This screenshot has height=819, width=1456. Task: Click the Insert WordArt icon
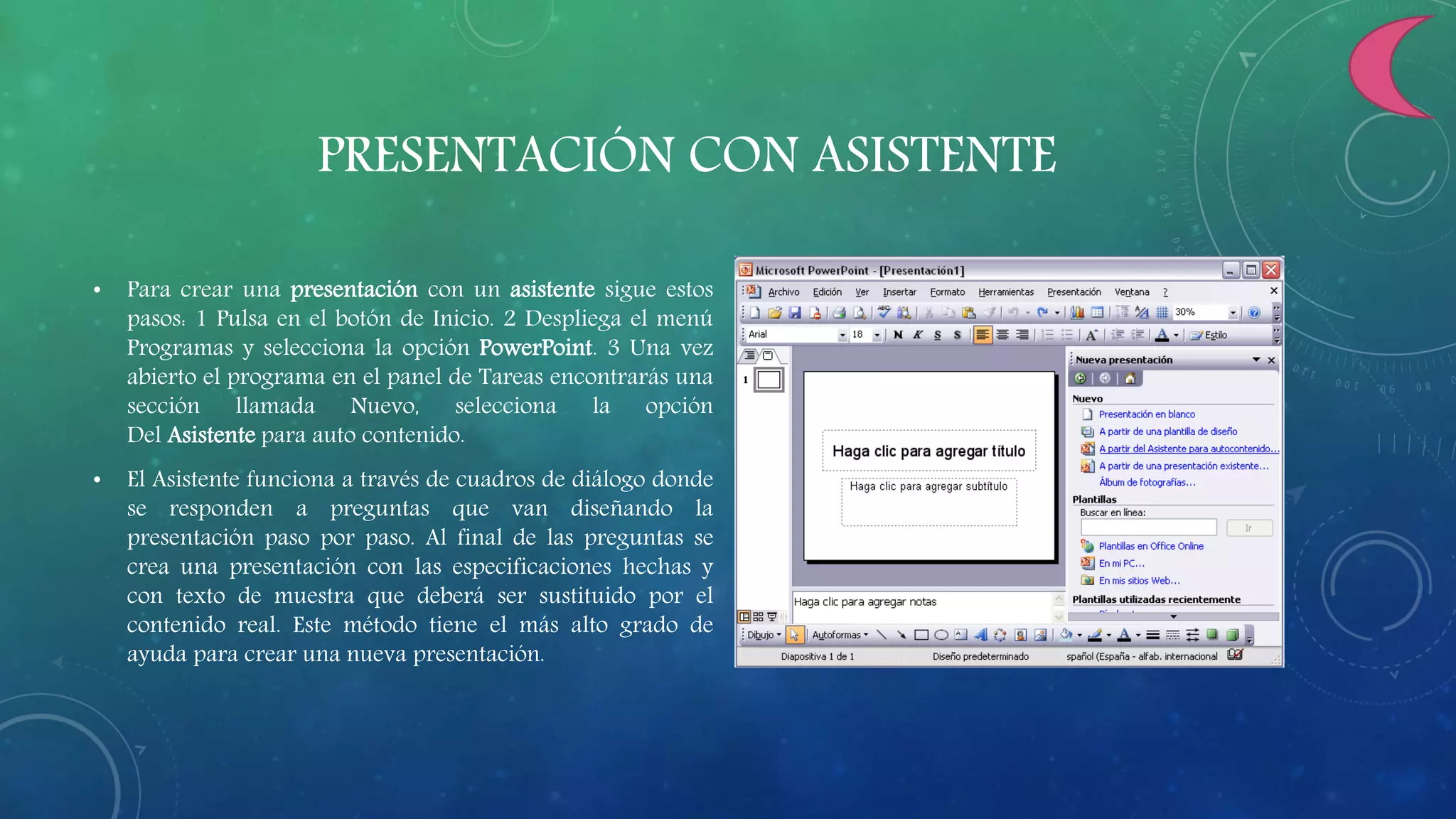(x=981, y=635)
